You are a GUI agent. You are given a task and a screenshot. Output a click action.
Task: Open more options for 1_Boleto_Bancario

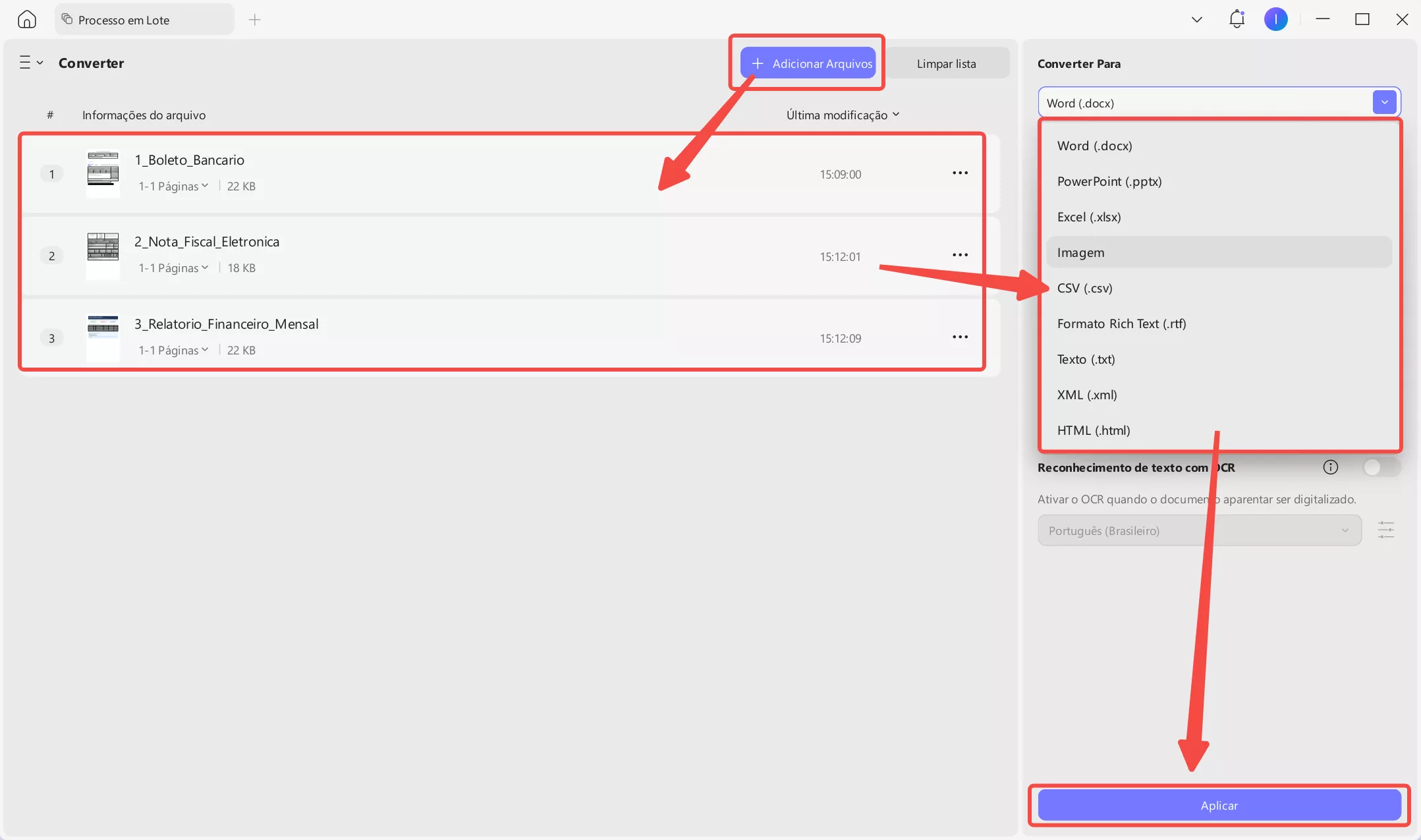[960, 173]
